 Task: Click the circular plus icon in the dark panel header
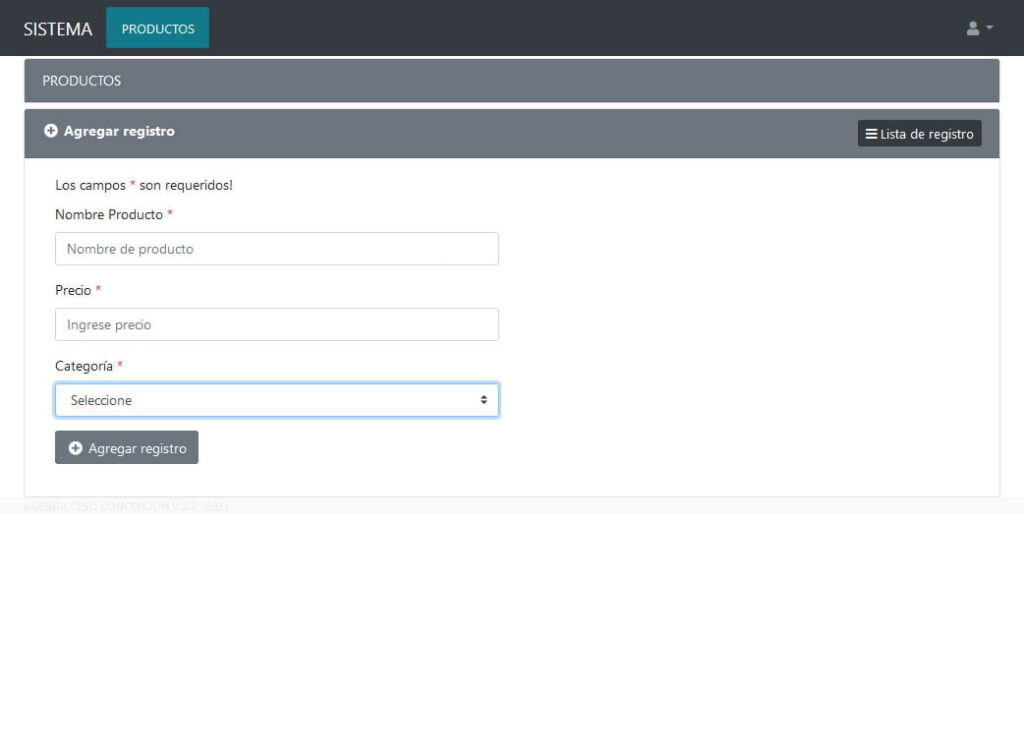[51, 130]
